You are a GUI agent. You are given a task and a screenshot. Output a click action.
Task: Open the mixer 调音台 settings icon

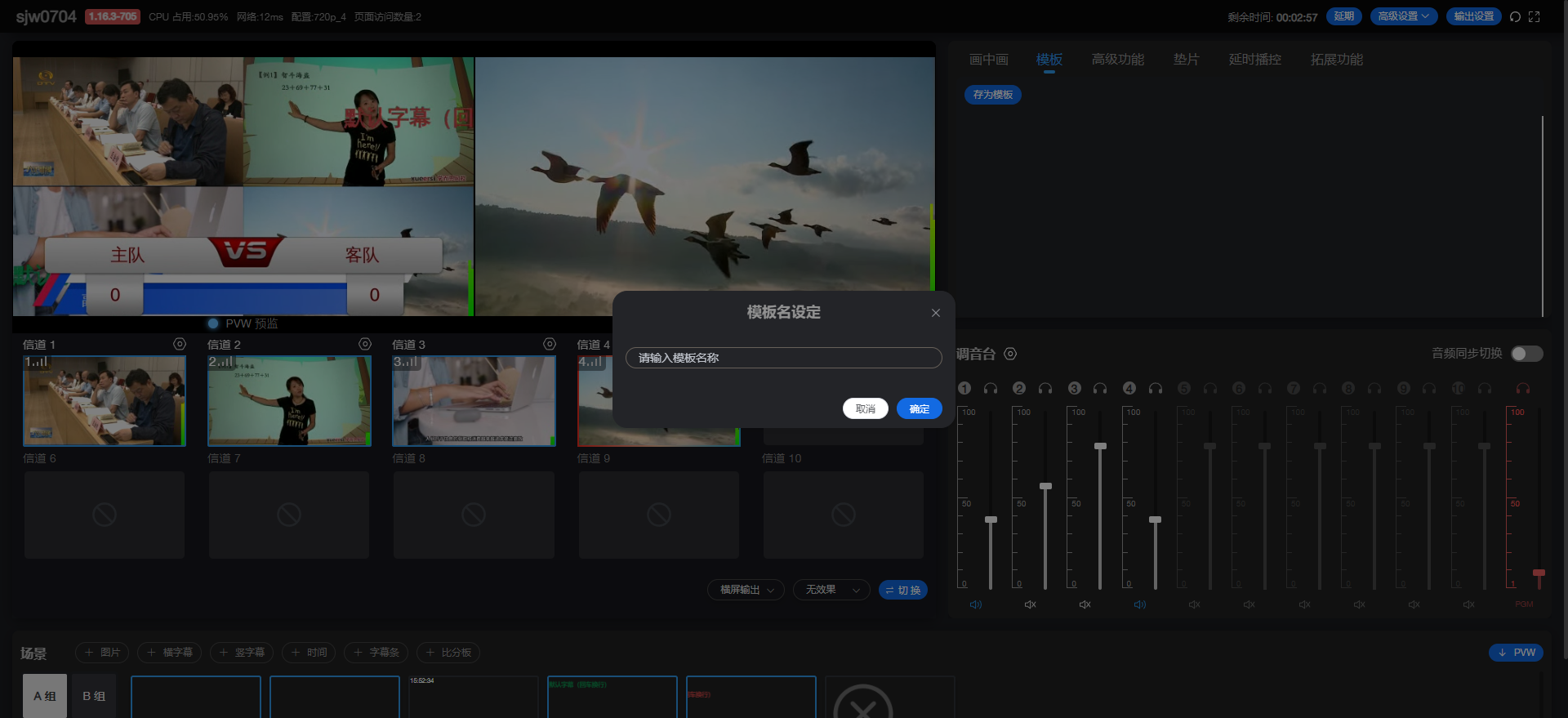point(1010,354)
